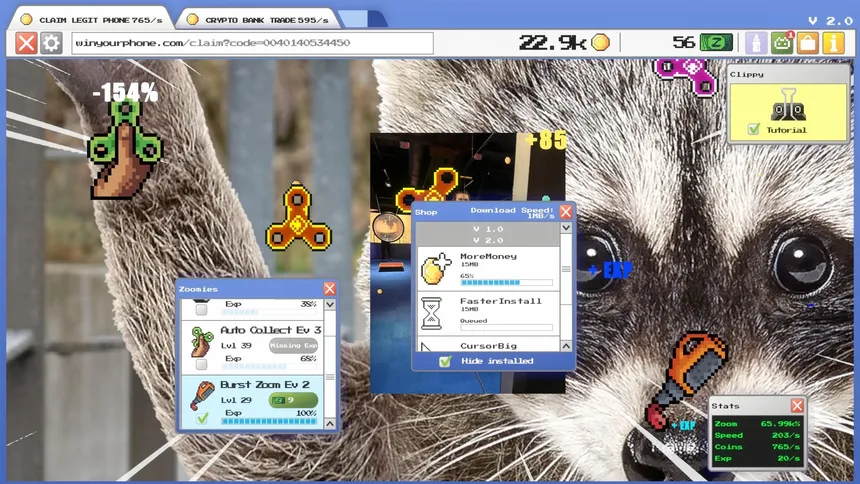Click the winyourphone.com address bar
860x484 pixels.
[252, 43]
